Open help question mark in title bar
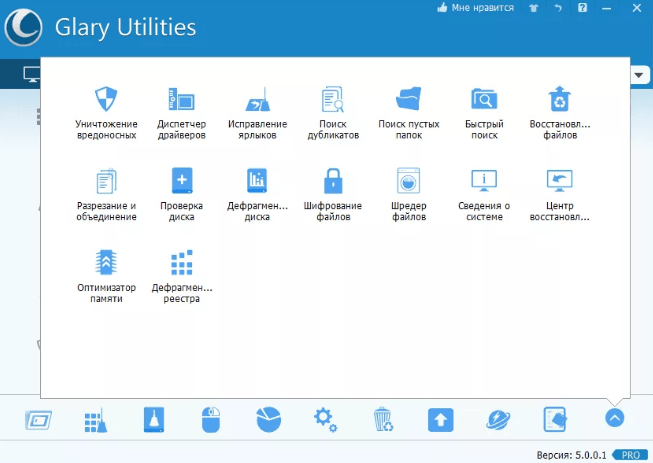The image size is (653, 463). 582,7
